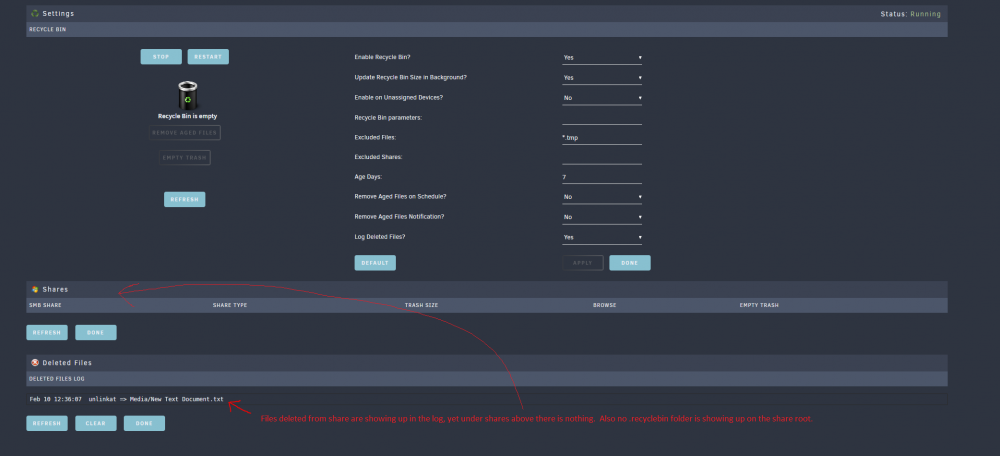Screen dimensions: 1000x456
Task: Click Done under the Deleted Files log
Action: [x=144, y=423]
